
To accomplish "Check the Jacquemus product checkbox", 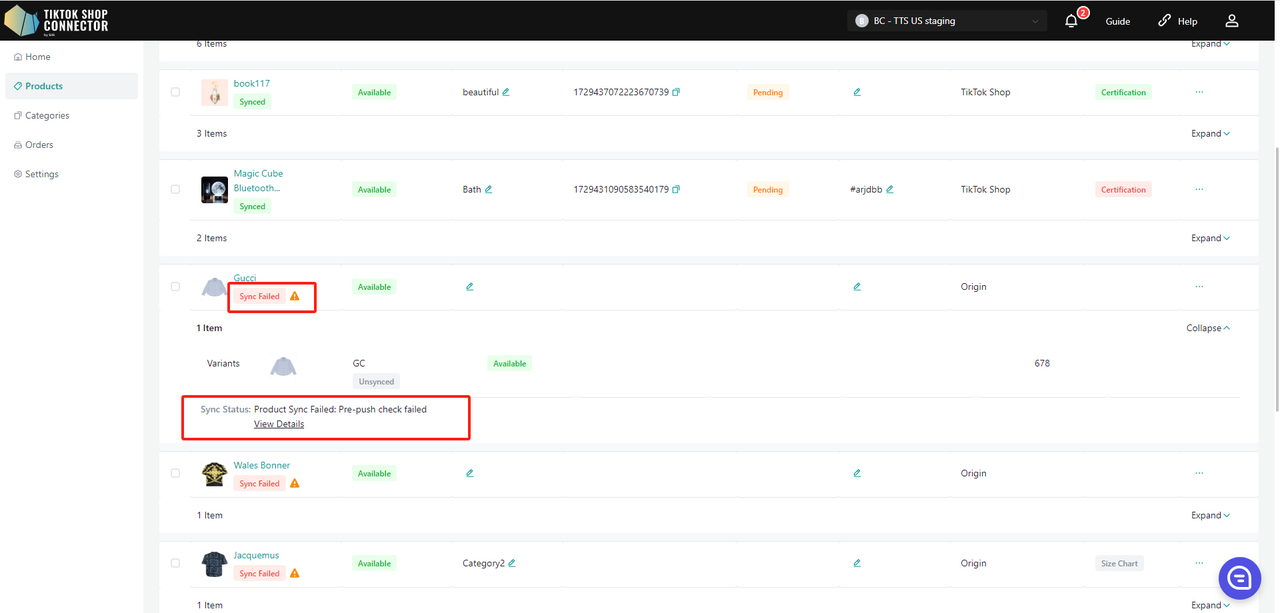I will (175, 563).
